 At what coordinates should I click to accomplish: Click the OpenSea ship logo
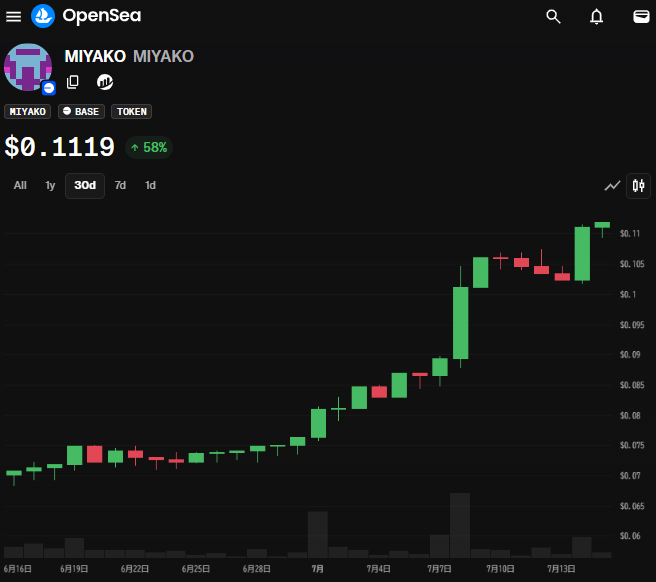pos(43,16)
